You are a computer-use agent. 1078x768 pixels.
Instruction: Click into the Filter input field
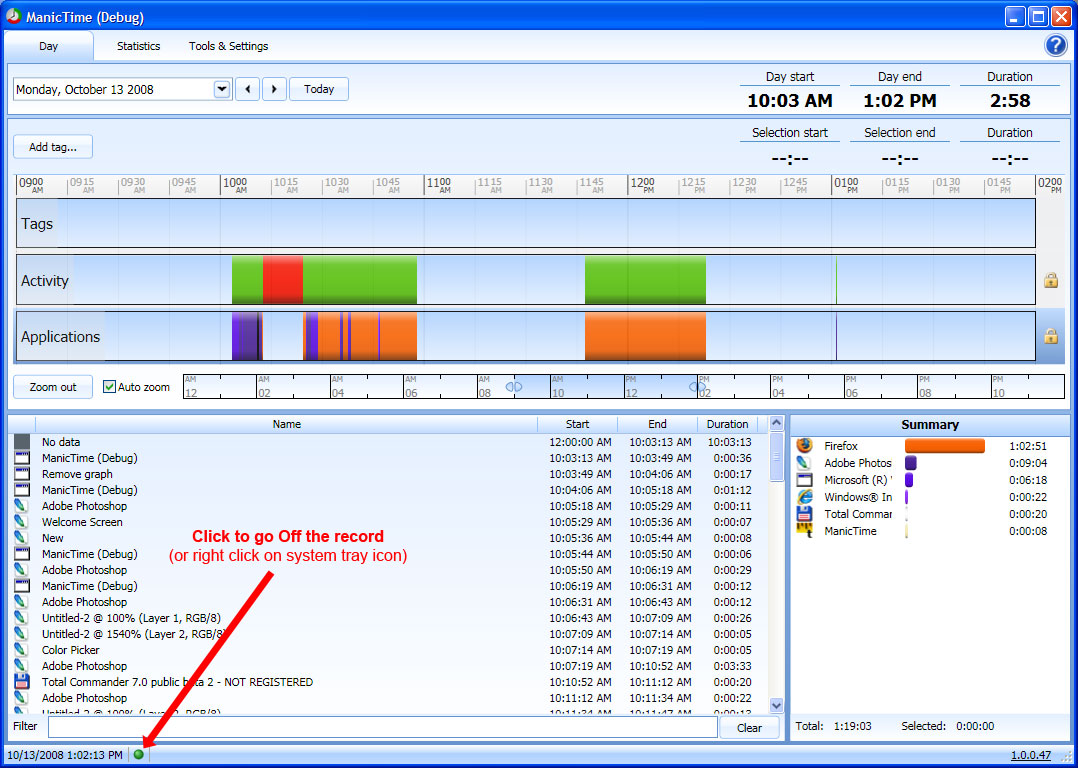pyautogui.click(x=382, y=727)
